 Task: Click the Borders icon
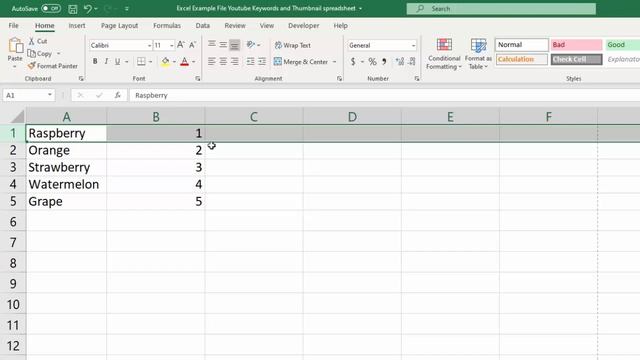[141, 62]
